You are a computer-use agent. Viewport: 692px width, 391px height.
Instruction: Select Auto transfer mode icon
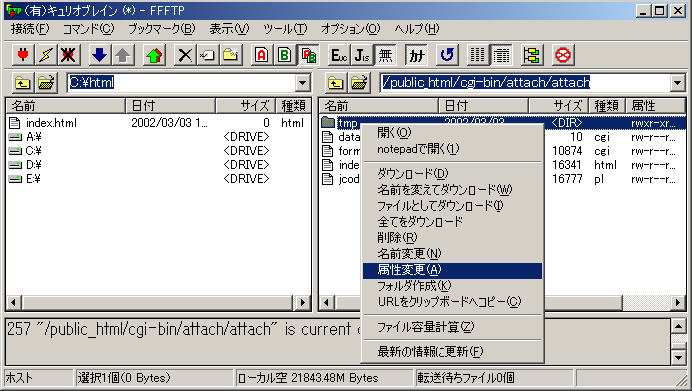[308, 56]
